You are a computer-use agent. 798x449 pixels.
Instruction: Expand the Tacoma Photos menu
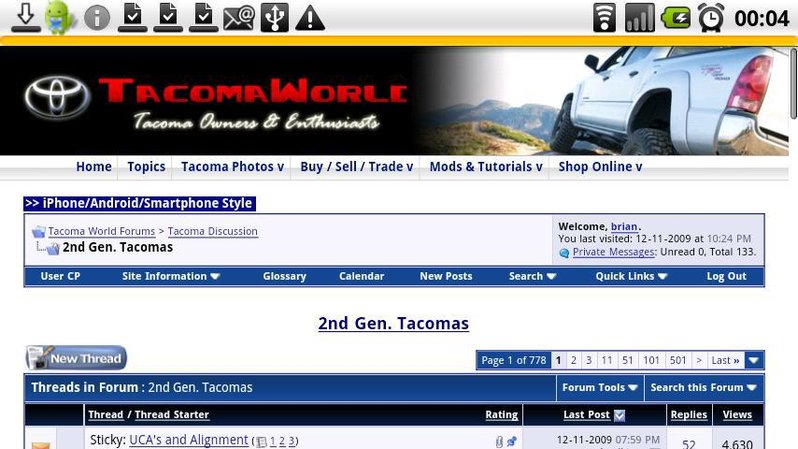click(232, 167)
